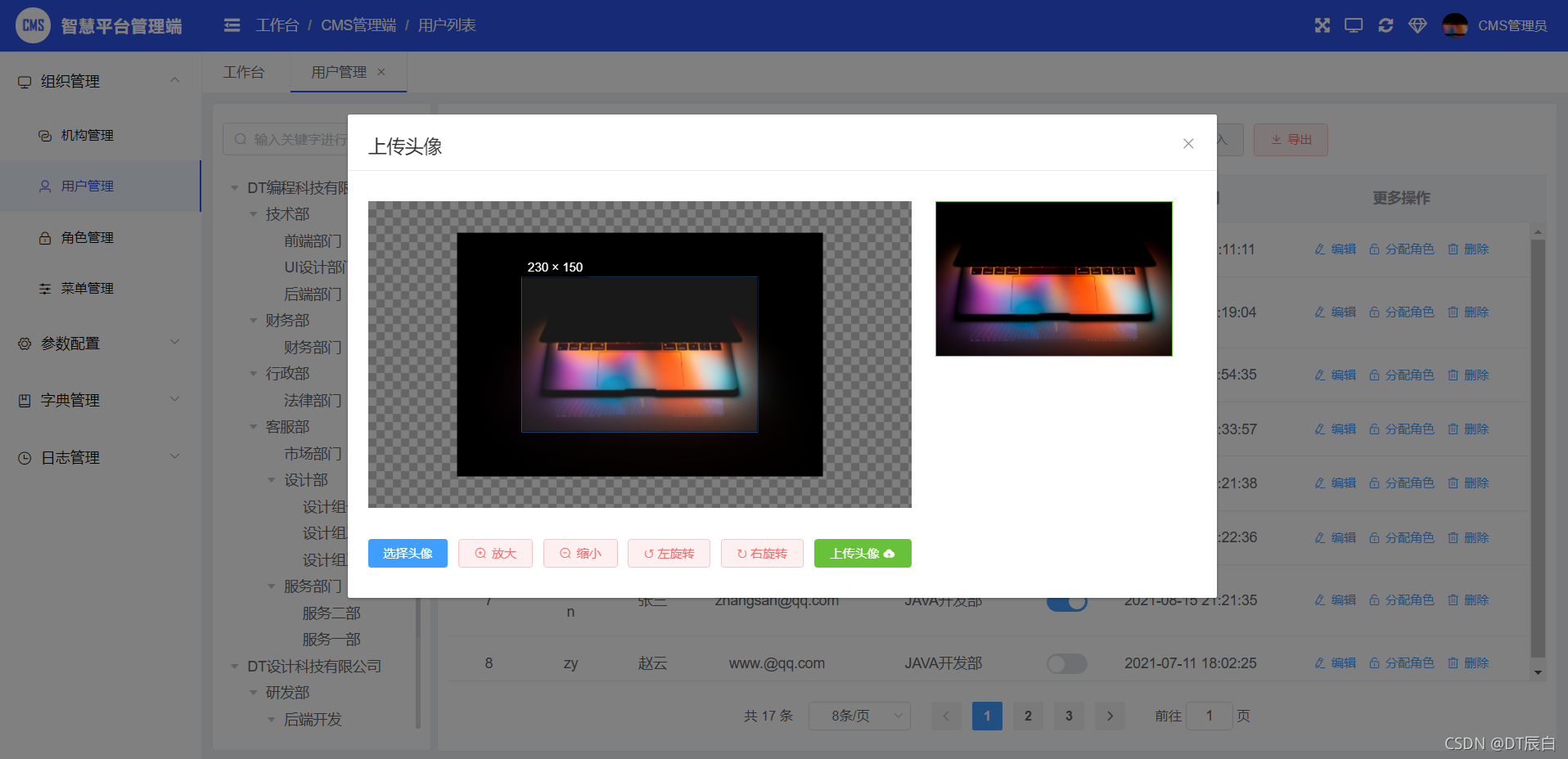The image size is (1568, 759).
Task: Open the 8条/页 page size dropdown
Action: (x=860, y=716)
